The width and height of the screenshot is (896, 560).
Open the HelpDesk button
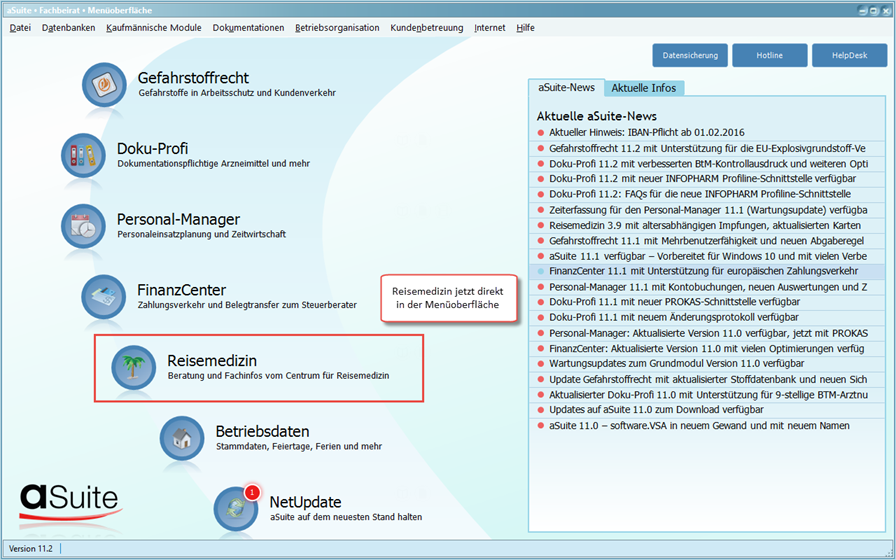point(849,55)
